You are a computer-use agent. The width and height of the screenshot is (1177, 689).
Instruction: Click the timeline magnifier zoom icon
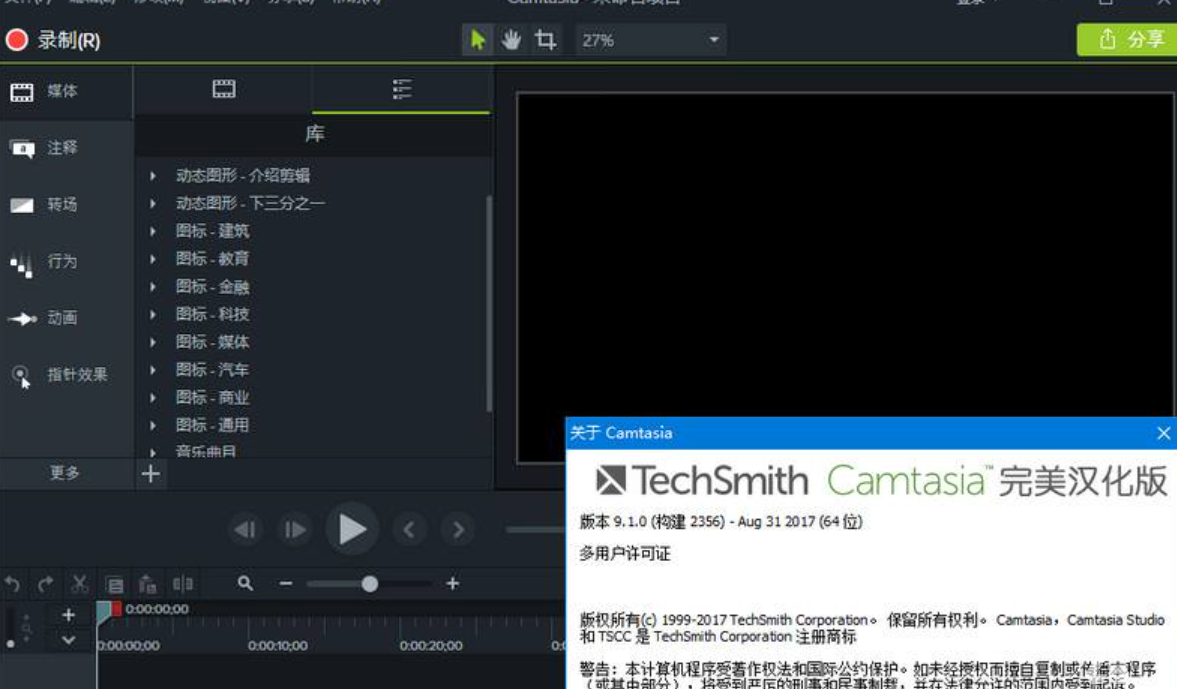[x=245, y=583]
